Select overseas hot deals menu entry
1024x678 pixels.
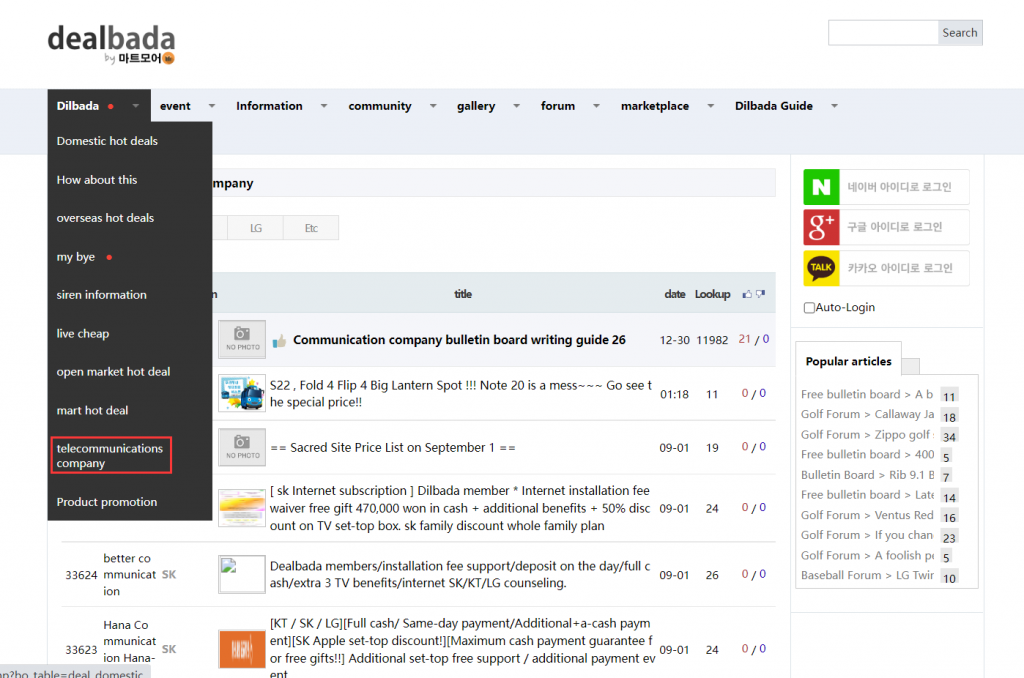click(x=105, y=218)
